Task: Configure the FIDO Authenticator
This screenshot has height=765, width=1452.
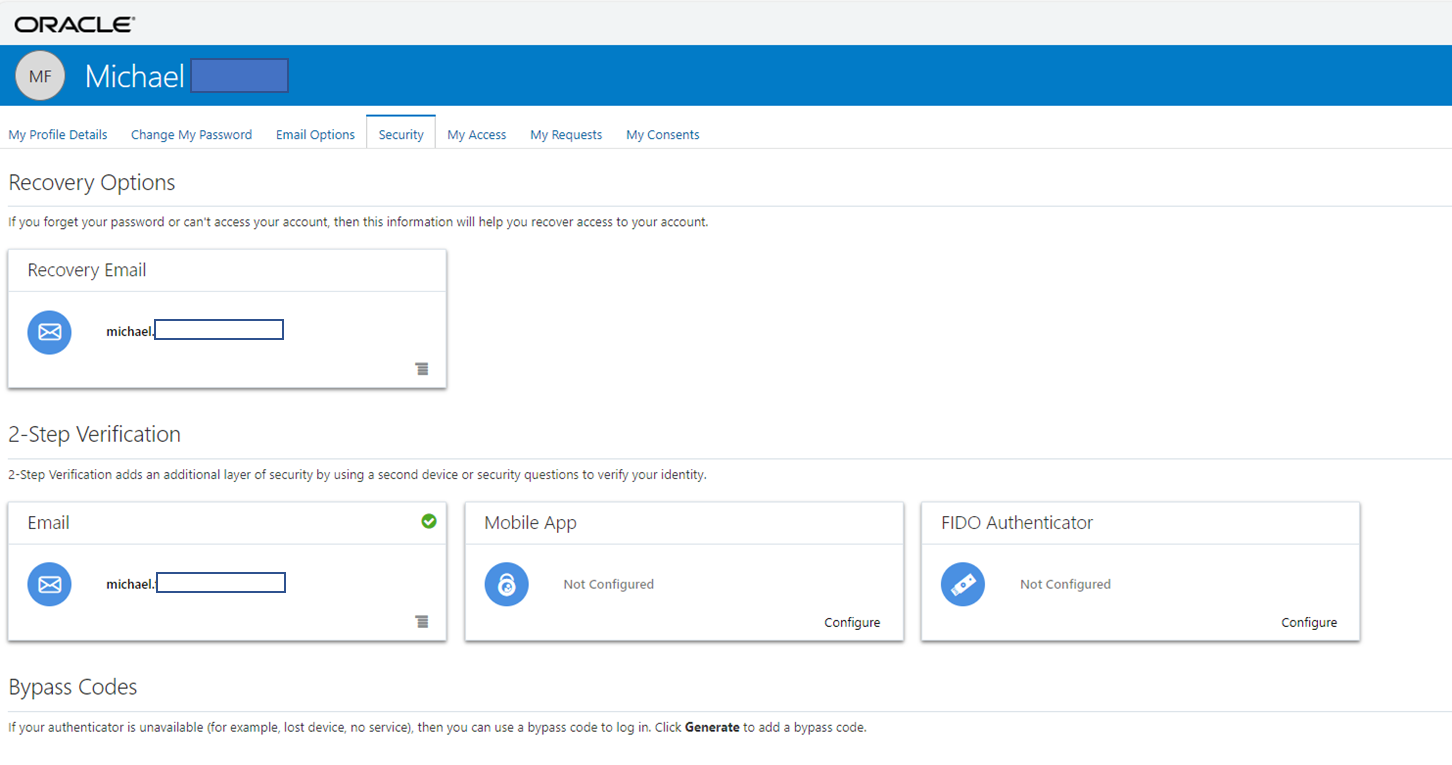Action: tap(1309, 622)
